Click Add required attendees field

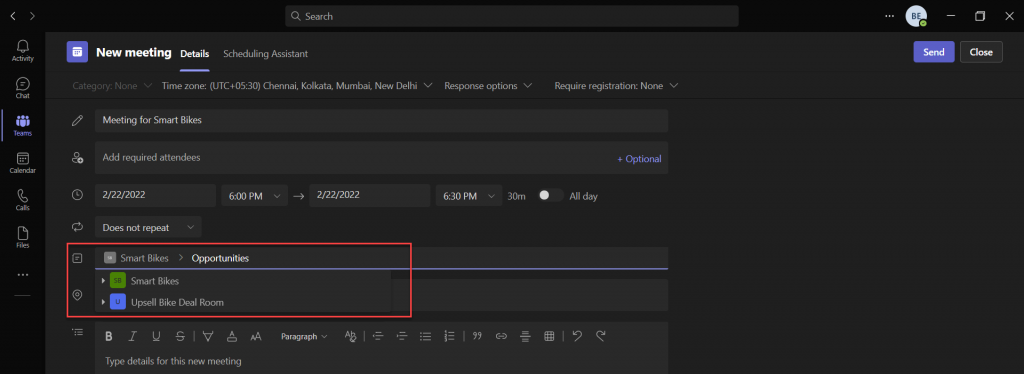click(x=381, y=158)
